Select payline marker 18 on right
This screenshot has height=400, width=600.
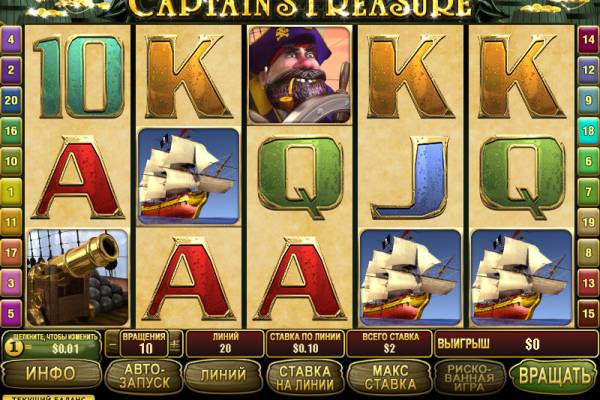tap(588, 131)
